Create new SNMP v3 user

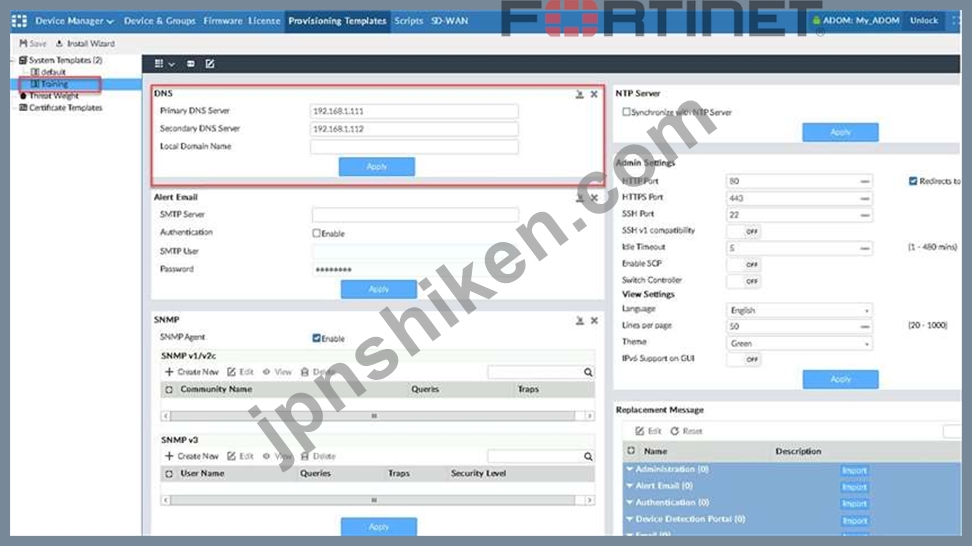click(x=192, y=456)
